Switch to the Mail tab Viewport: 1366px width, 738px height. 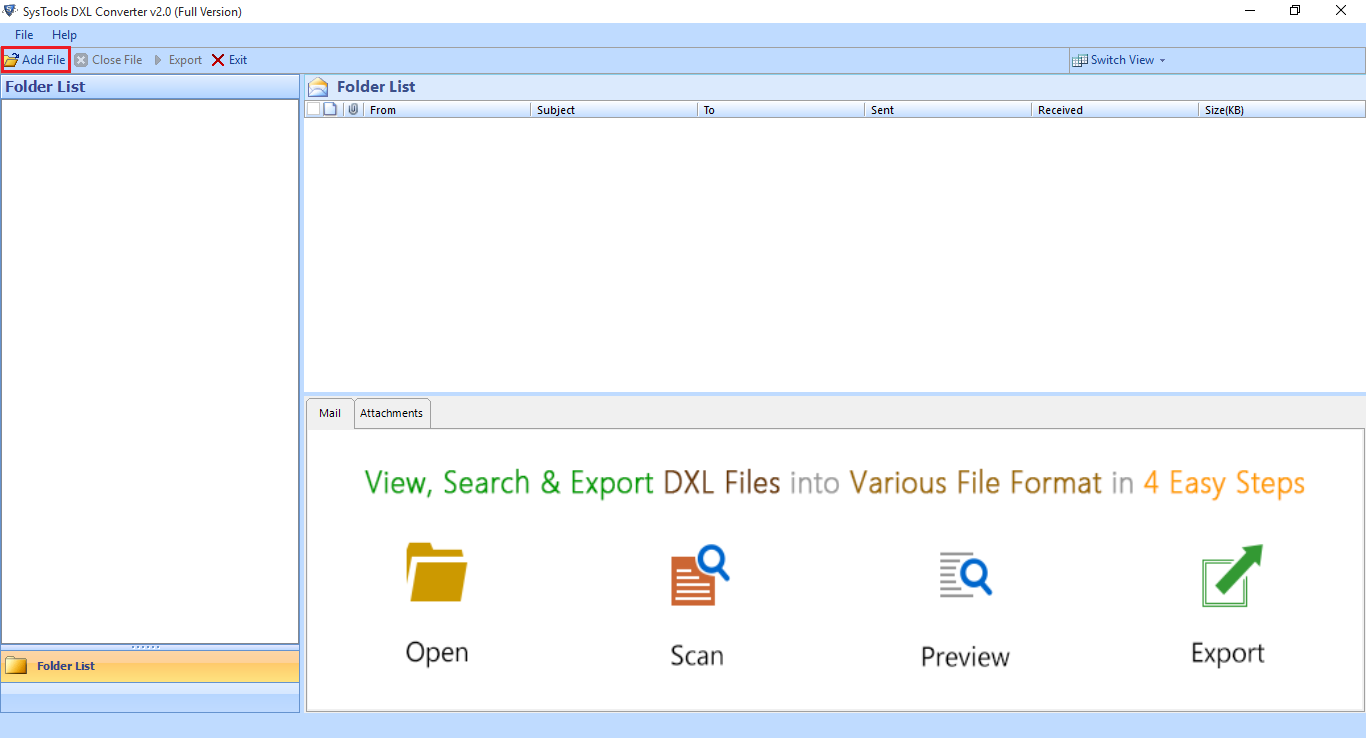click(x=330, y=413)
